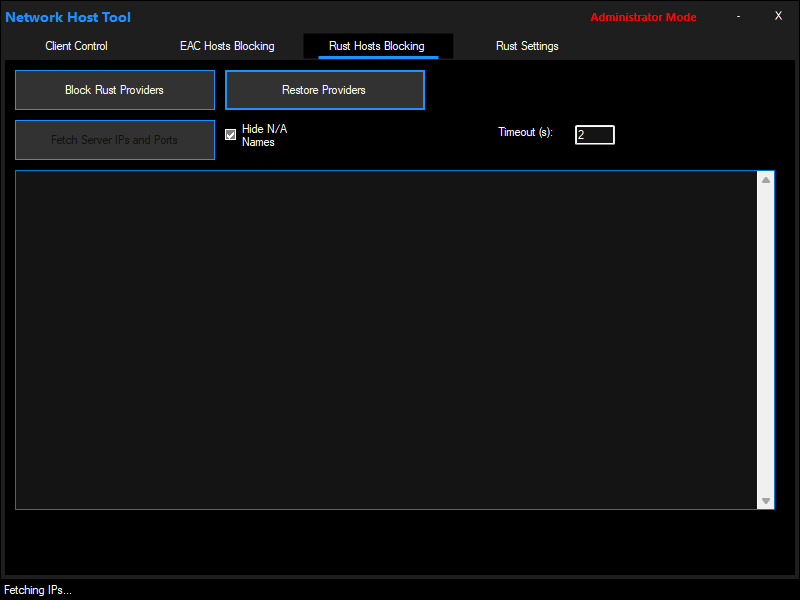Click the results list scrollbar track
The height and width of the screenshot is (600, 800).
click(766, 340)
